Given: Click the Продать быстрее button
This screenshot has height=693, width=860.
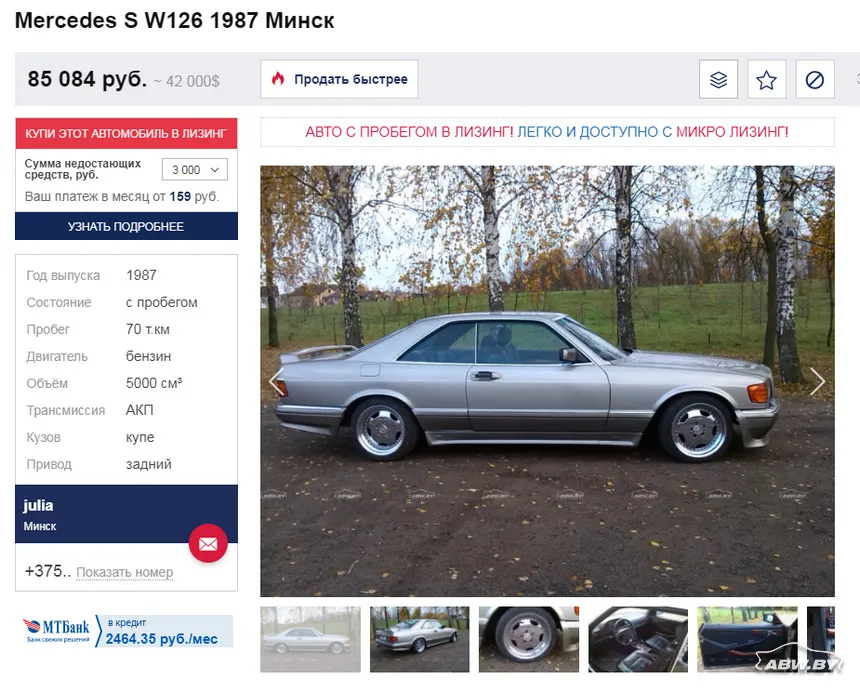Looking at the screenshot, I should (x=339, y=79).
